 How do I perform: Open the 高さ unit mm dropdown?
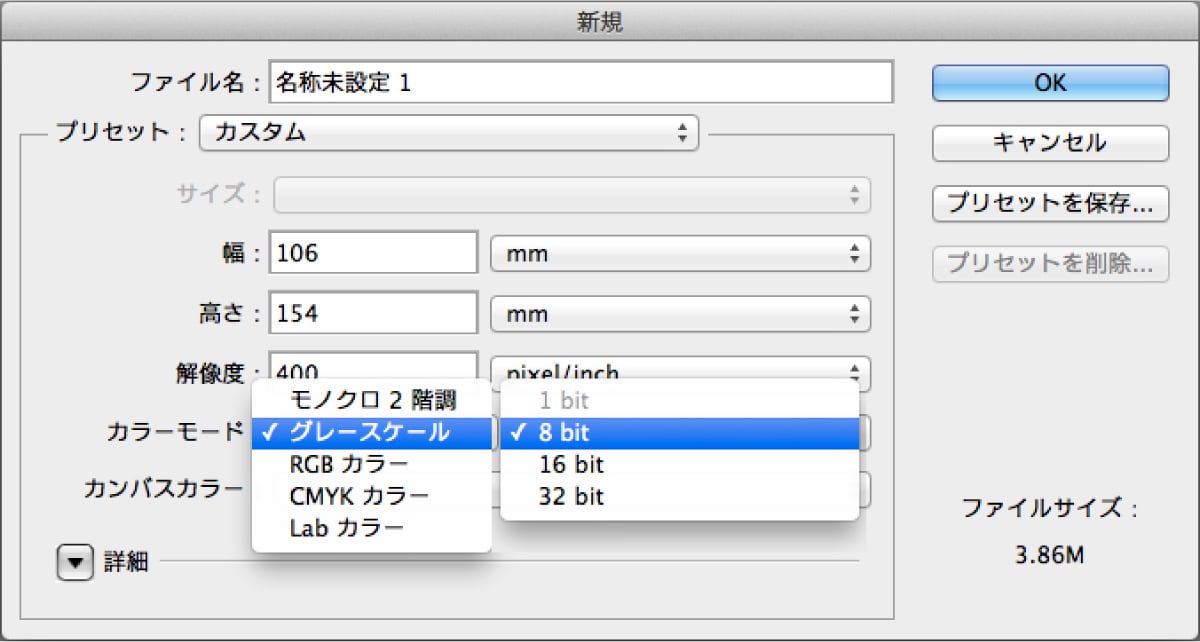(680, 314)
